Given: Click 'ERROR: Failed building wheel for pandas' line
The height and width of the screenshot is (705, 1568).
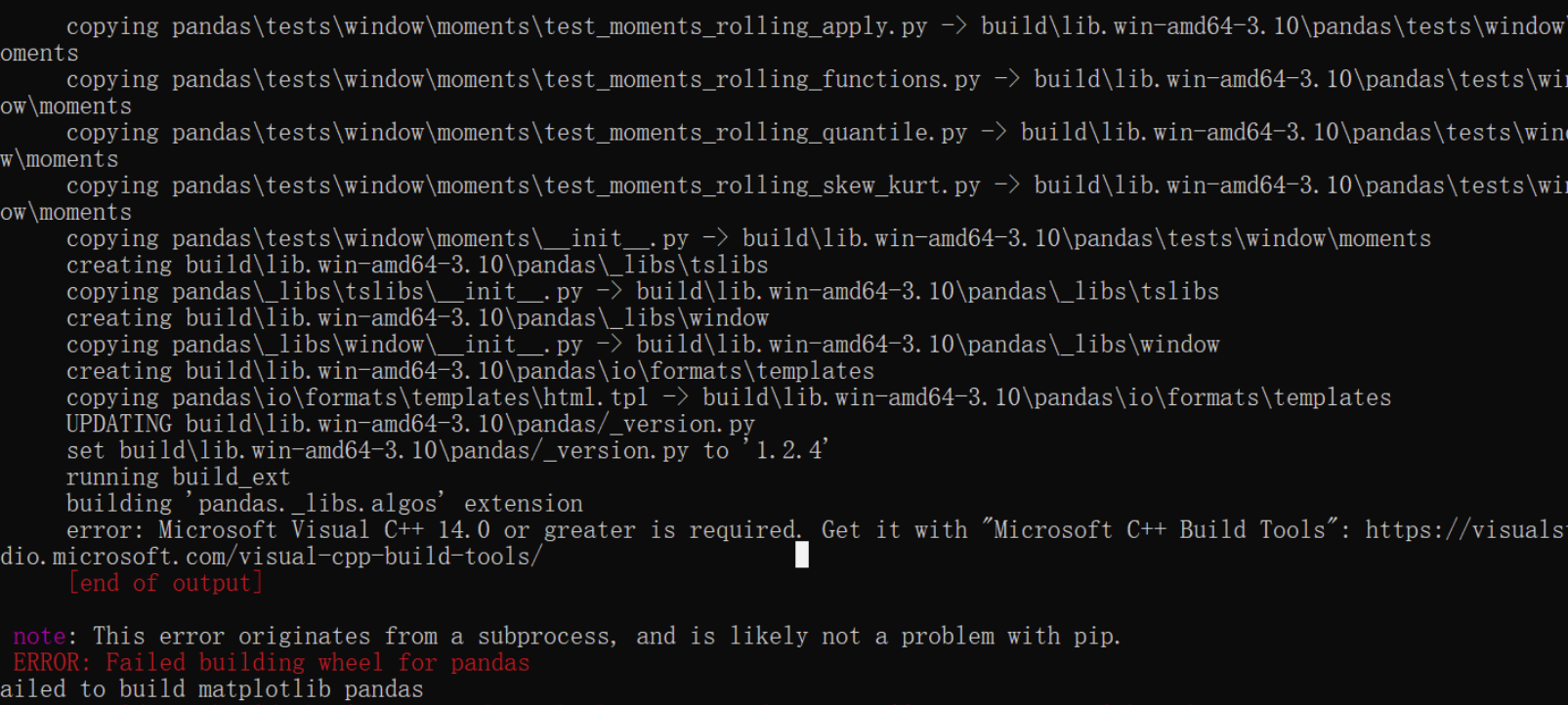Looking at the screenshot, I should point(272,662).
